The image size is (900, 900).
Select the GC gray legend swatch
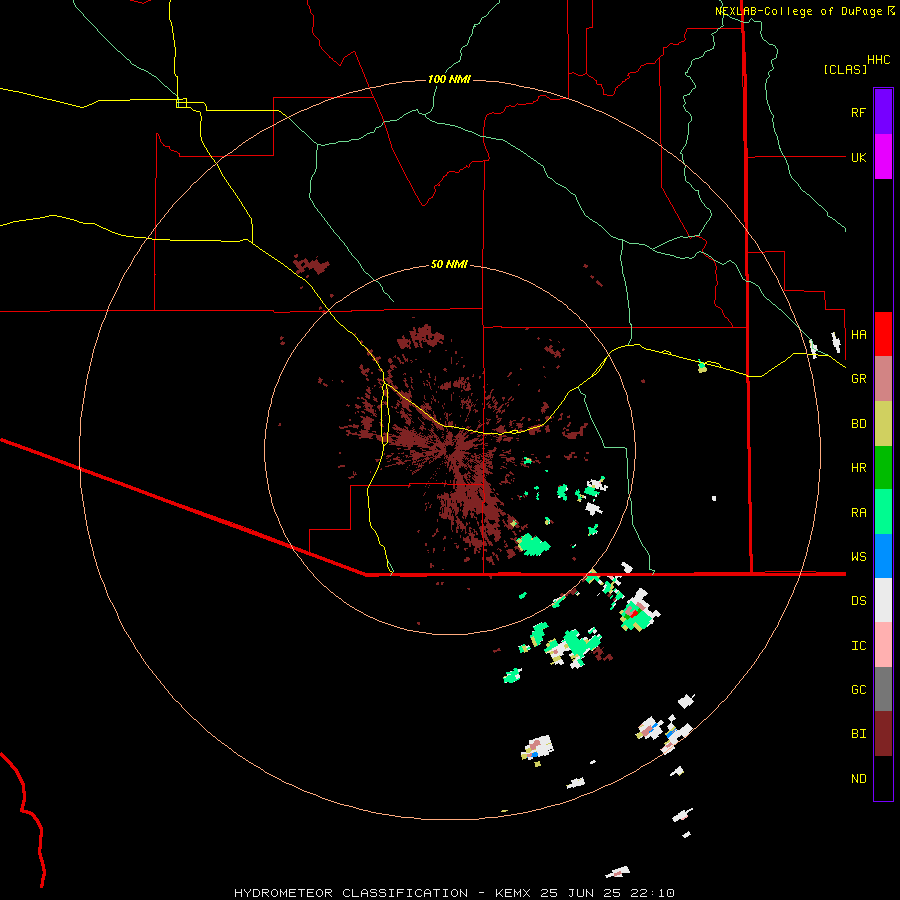(x=883, y=689)
